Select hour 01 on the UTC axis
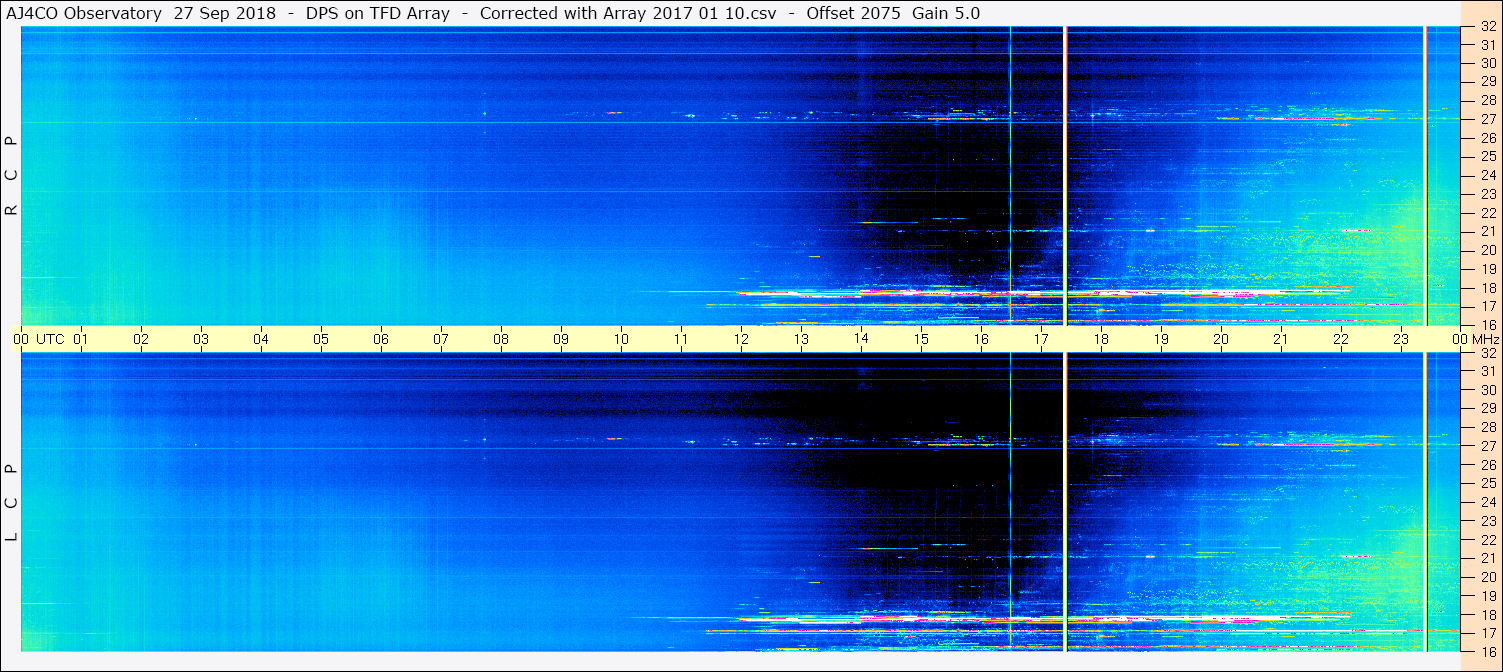This screenshot has width=1503, height=672. 80,339
